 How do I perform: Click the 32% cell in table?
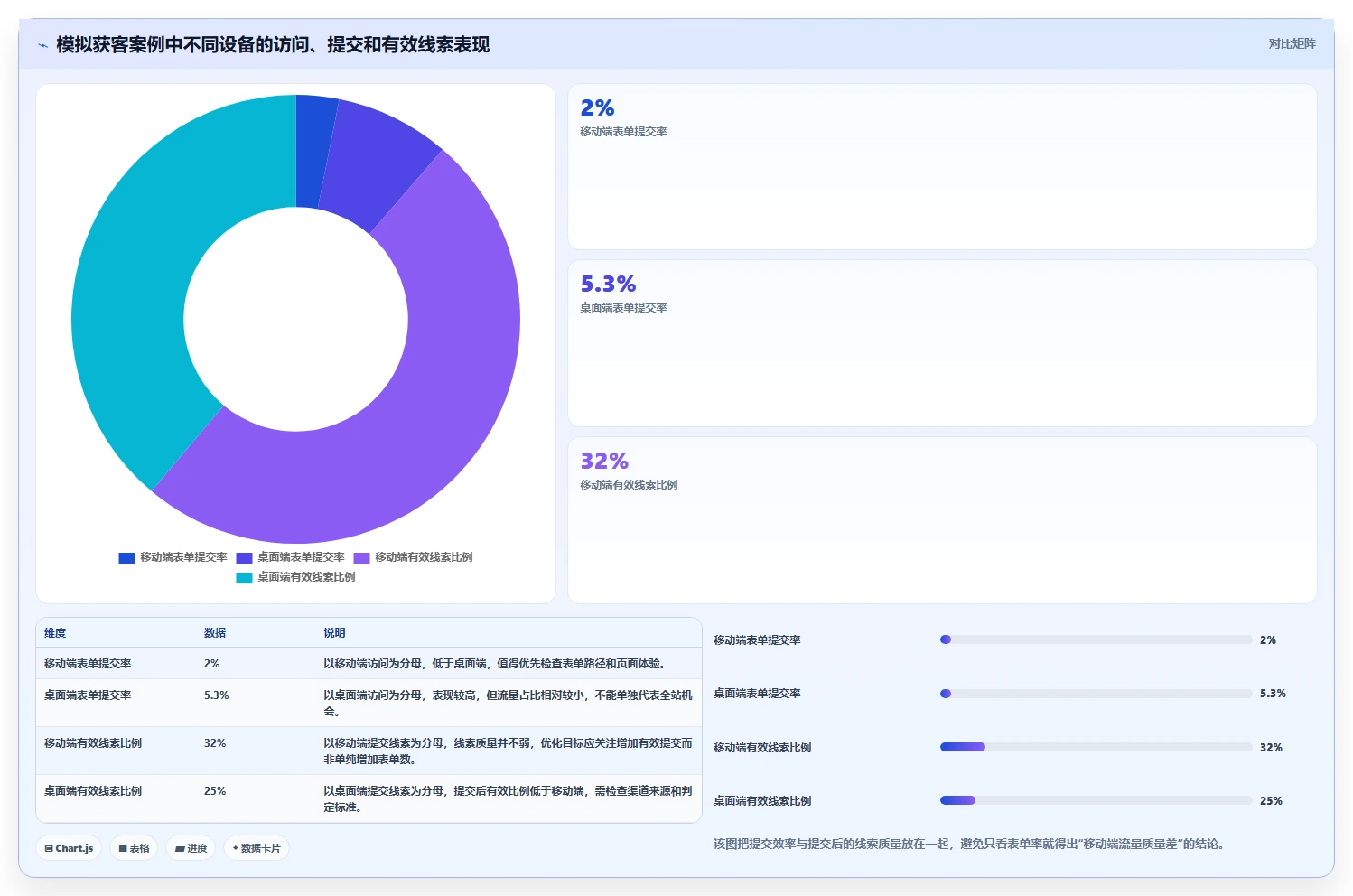pyautogui.click(x=215, y=743)
